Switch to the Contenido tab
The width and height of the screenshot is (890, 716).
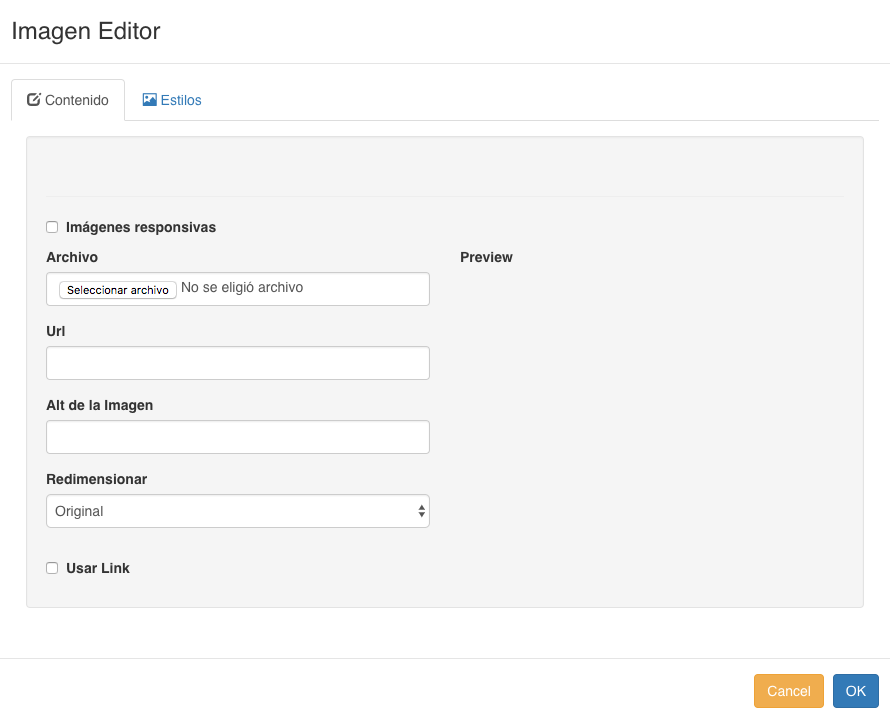(x=68, y=100)
